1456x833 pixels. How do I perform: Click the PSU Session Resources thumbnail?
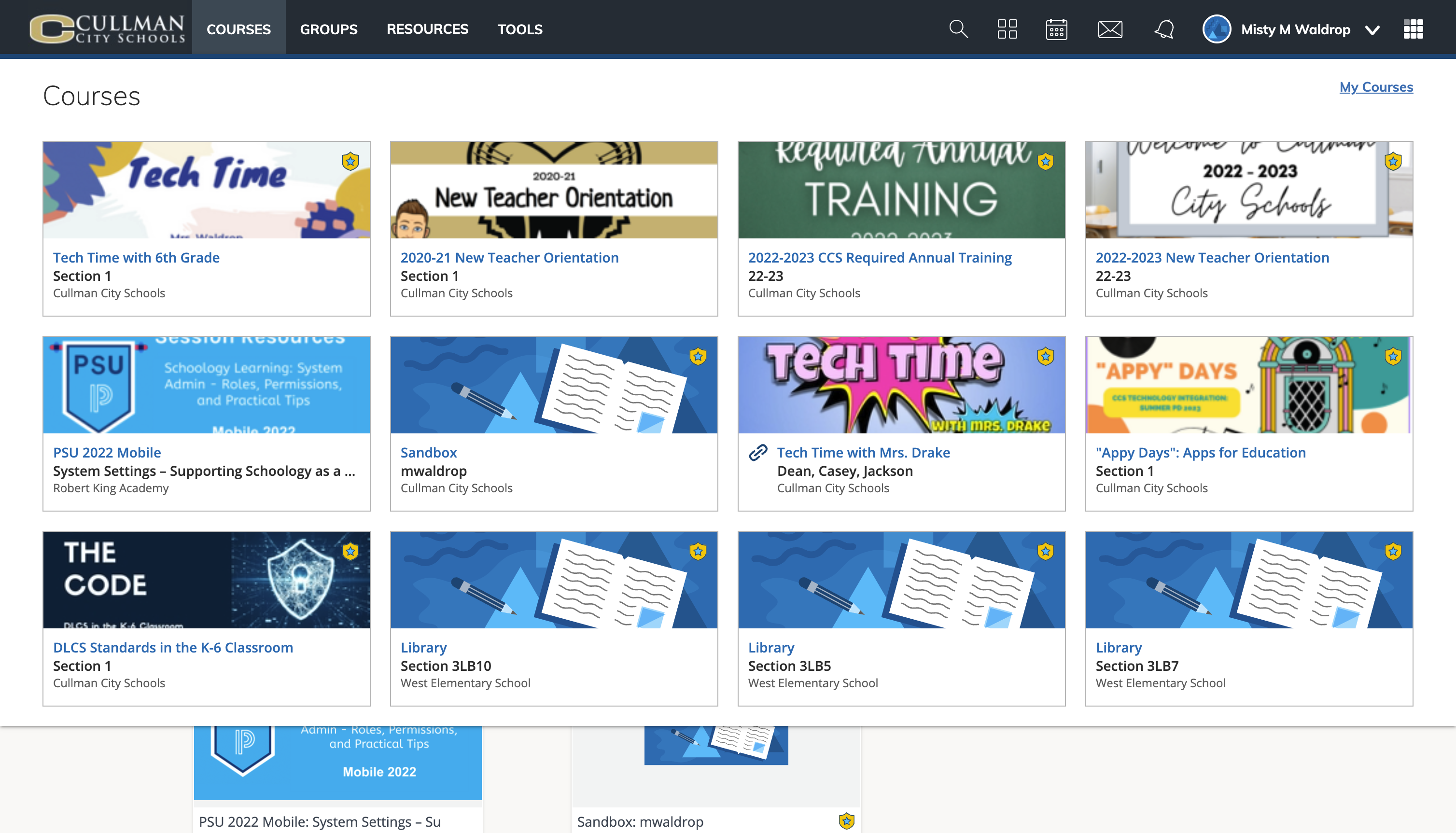[x=207, y=385]
